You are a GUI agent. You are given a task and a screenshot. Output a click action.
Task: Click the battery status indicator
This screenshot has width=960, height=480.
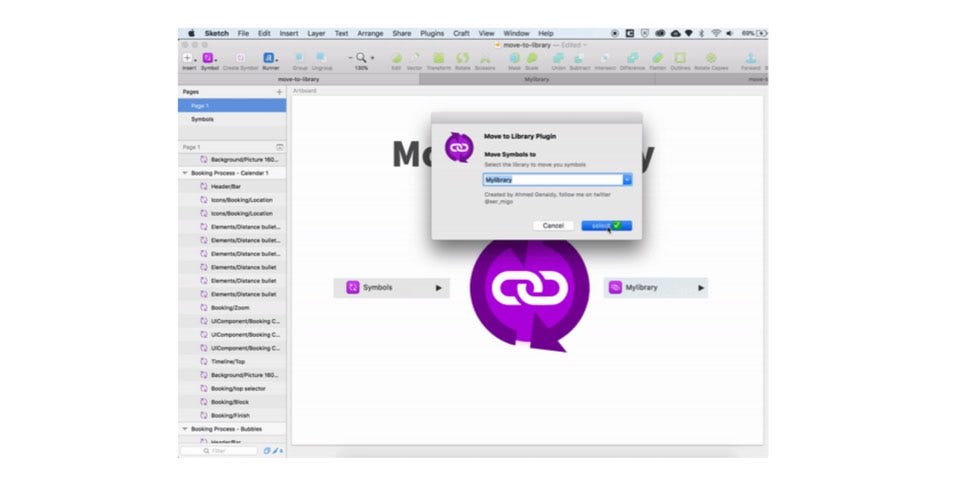(754, 34)
